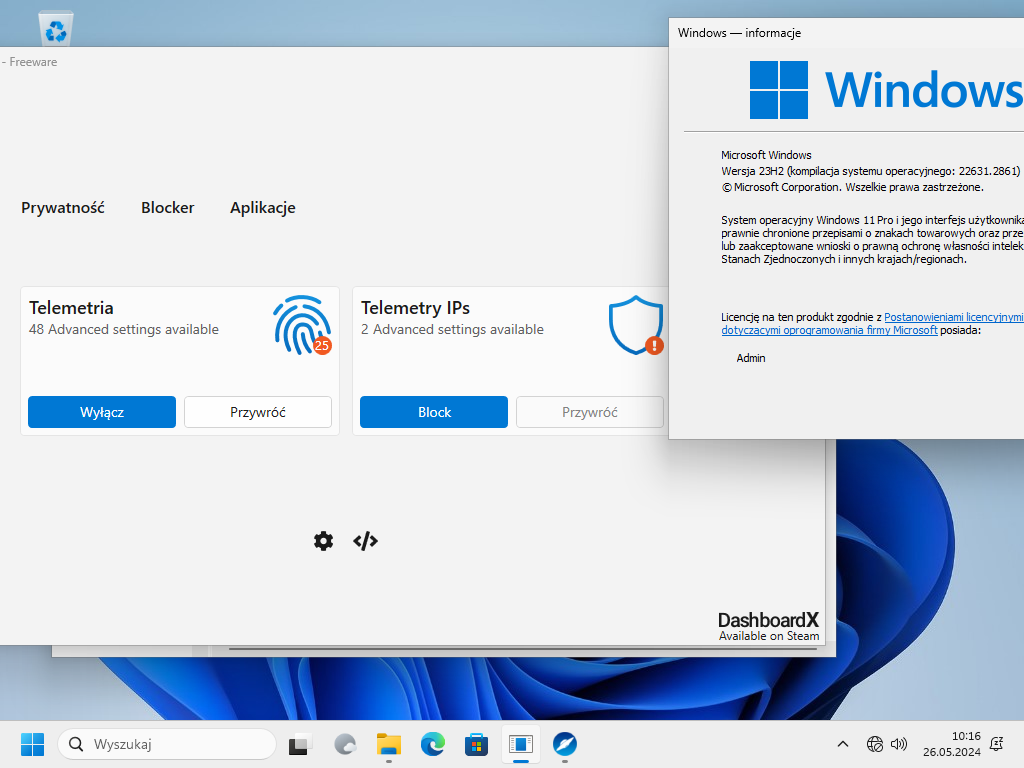Switch to Prywatność tab
This screenshot has height=768, width=1024.
63,208
